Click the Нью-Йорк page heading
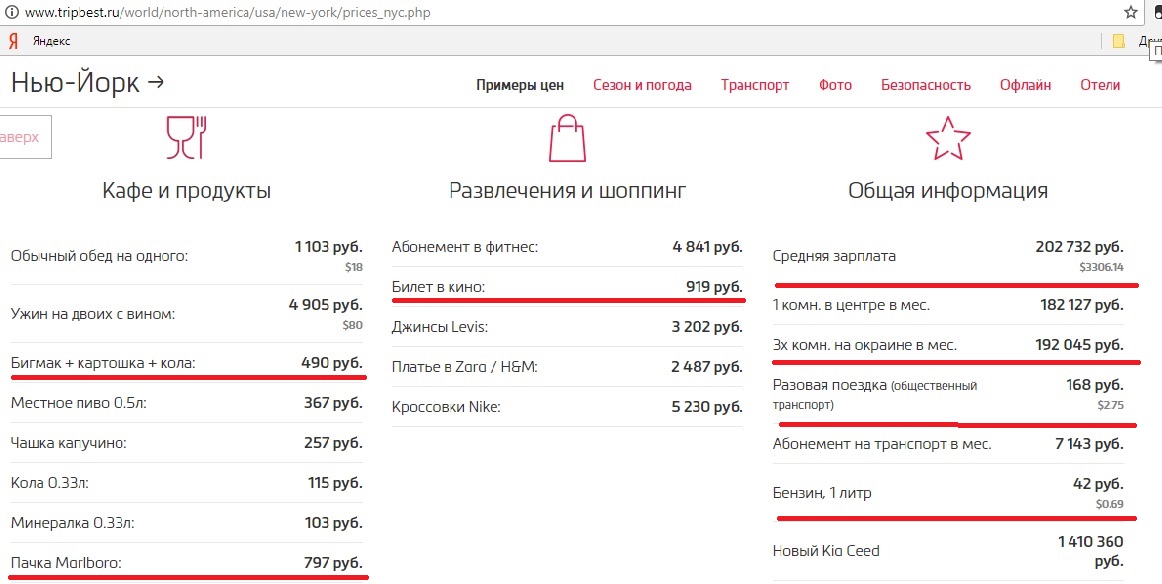1162x584 pixels. tap(75, 82)
